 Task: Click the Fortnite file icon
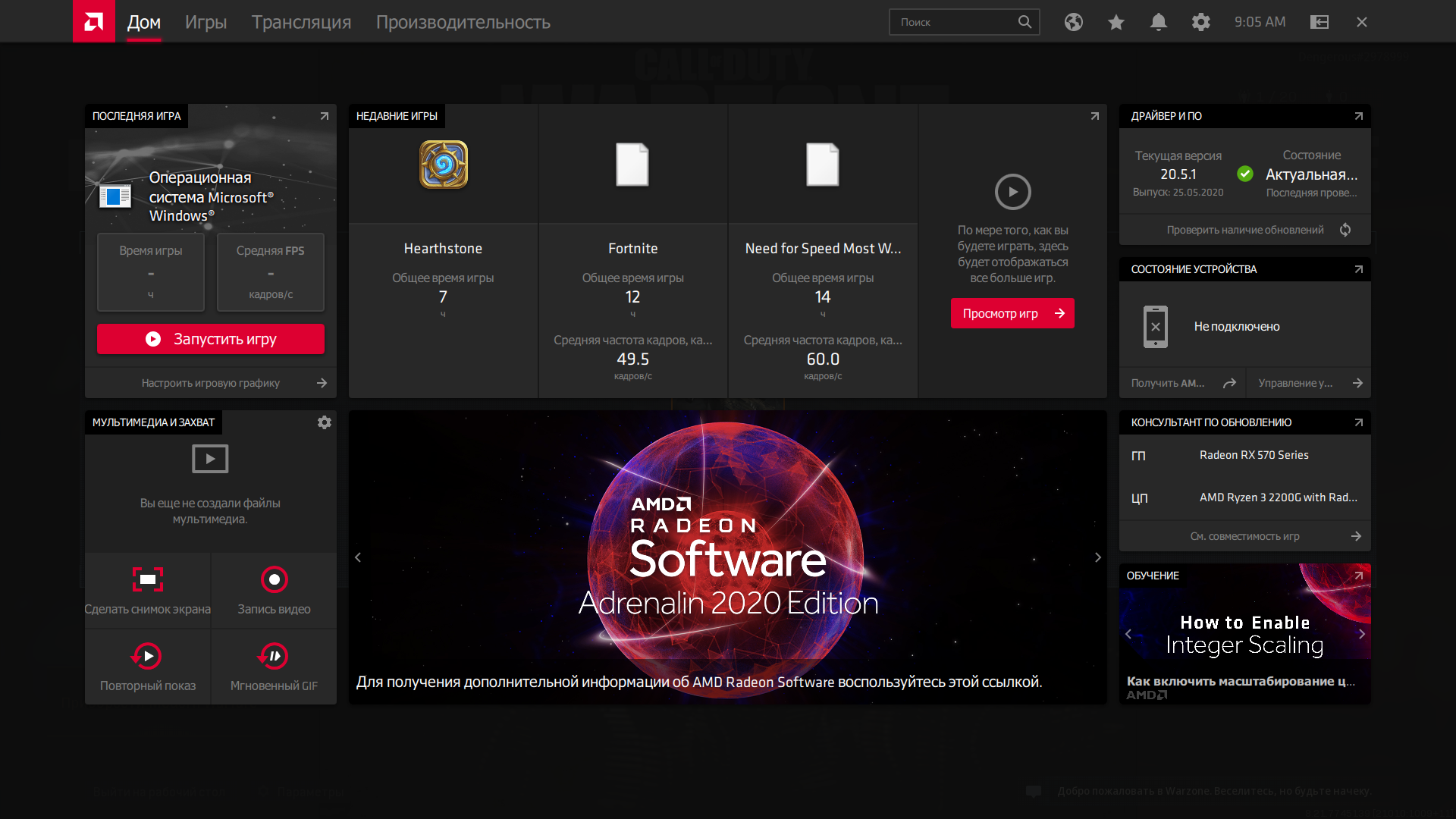coord(632,165)
